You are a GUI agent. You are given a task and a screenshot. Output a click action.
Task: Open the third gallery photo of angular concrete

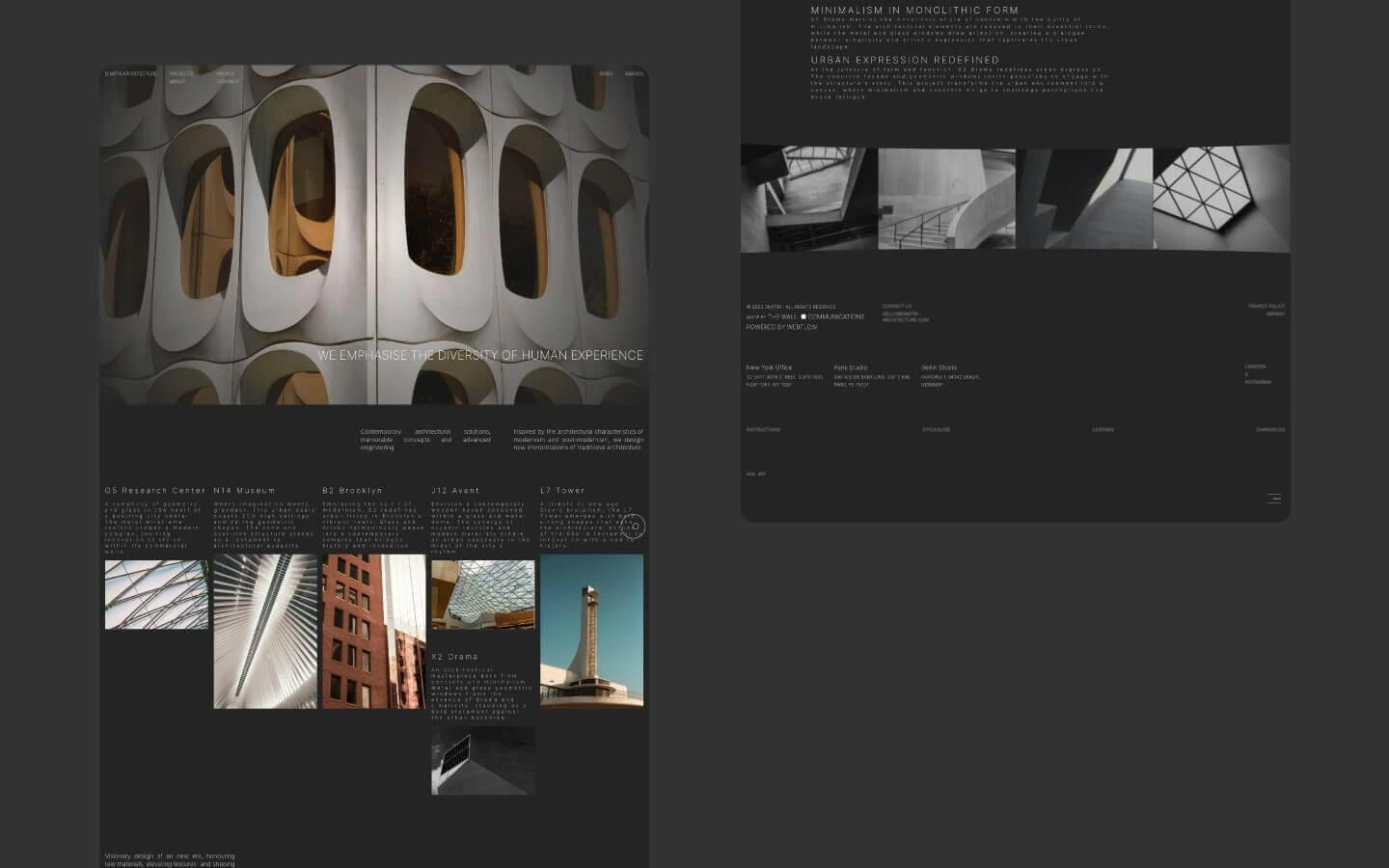[x=1084, y=199]
